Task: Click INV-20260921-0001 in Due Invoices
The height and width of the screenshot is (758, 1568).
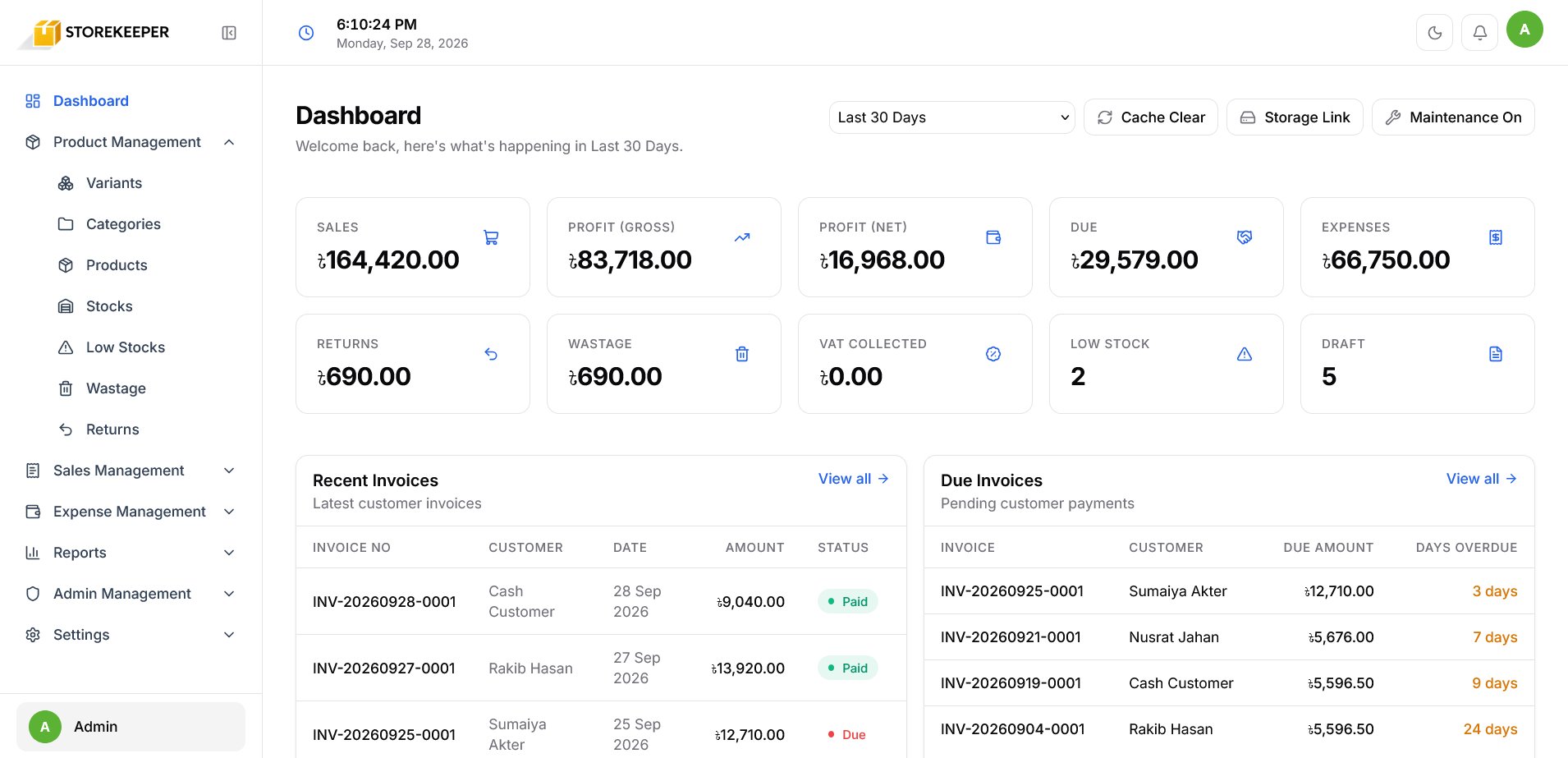Action: tap(1011, 637)
